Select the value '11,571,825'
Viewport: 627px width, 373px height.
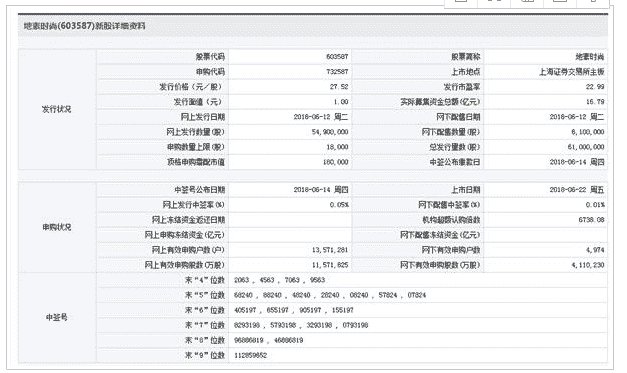point(330,265)
